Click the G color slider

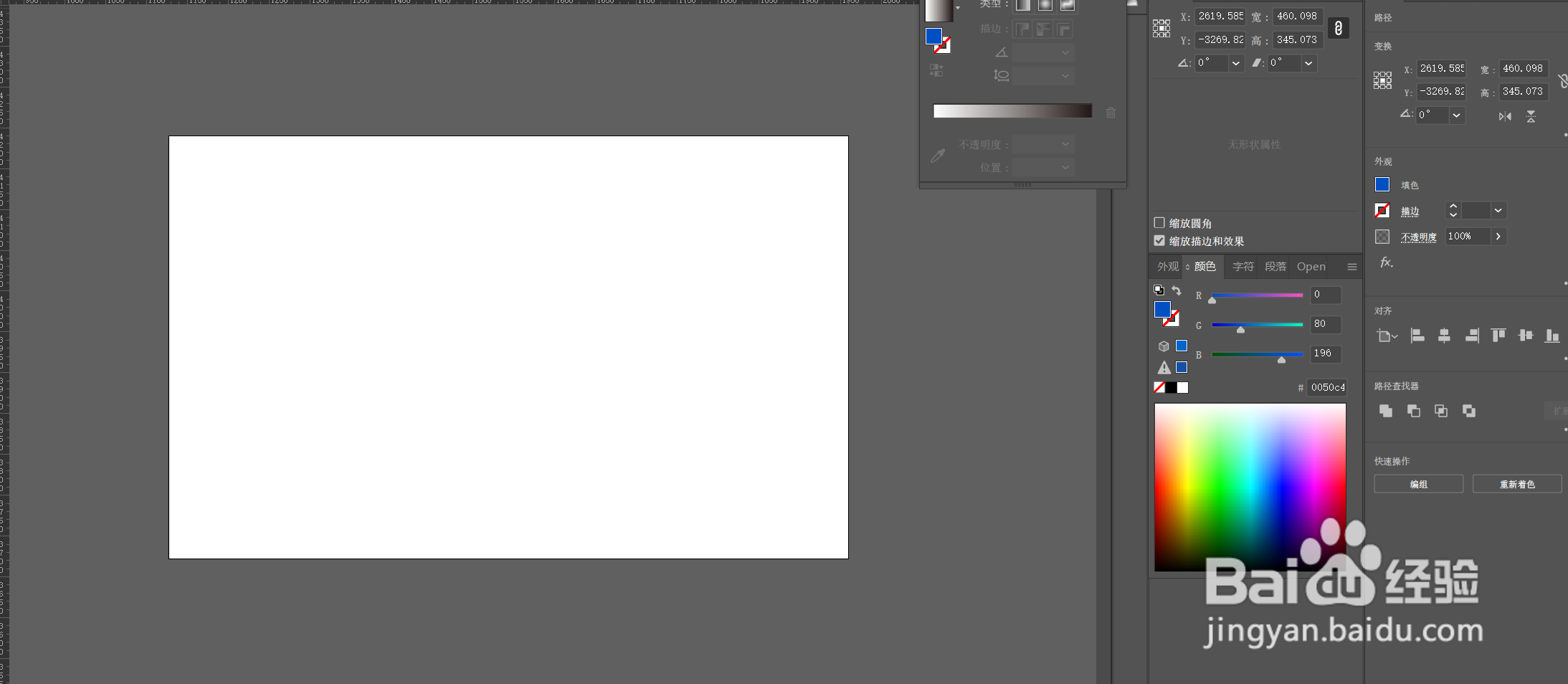1257,325
